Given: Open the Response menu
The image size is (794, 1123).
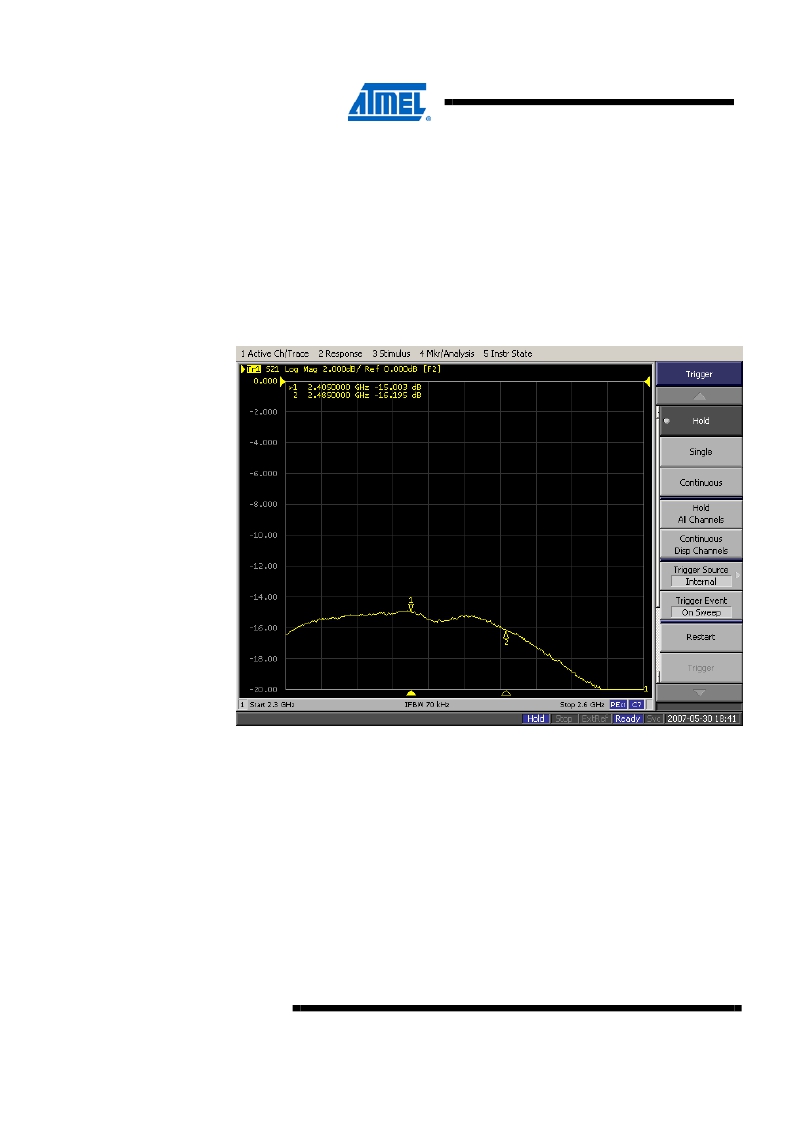Looking at the screenshot, I should pos(340,354).
